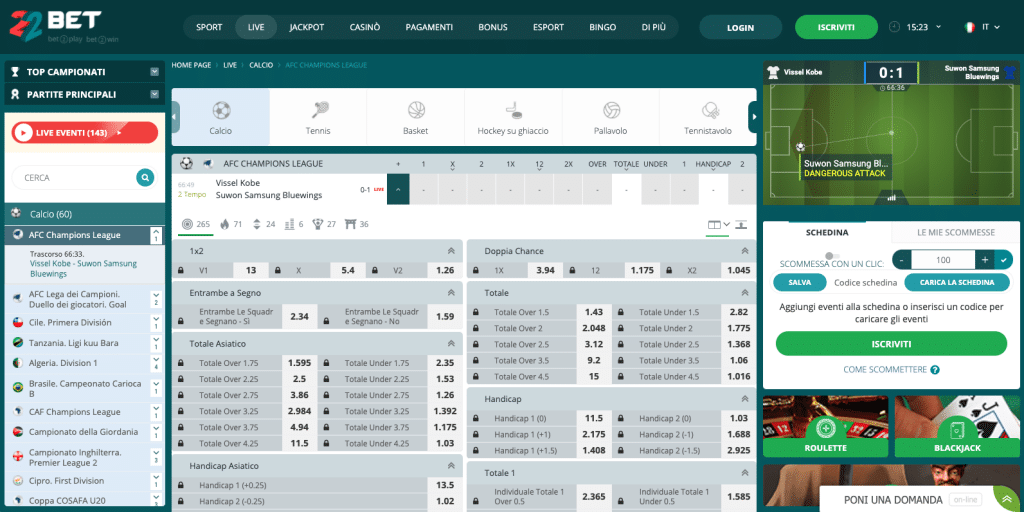Click the Login button
The width and height of the screenshot is (1024, 512).
click(x=741, y=27)
